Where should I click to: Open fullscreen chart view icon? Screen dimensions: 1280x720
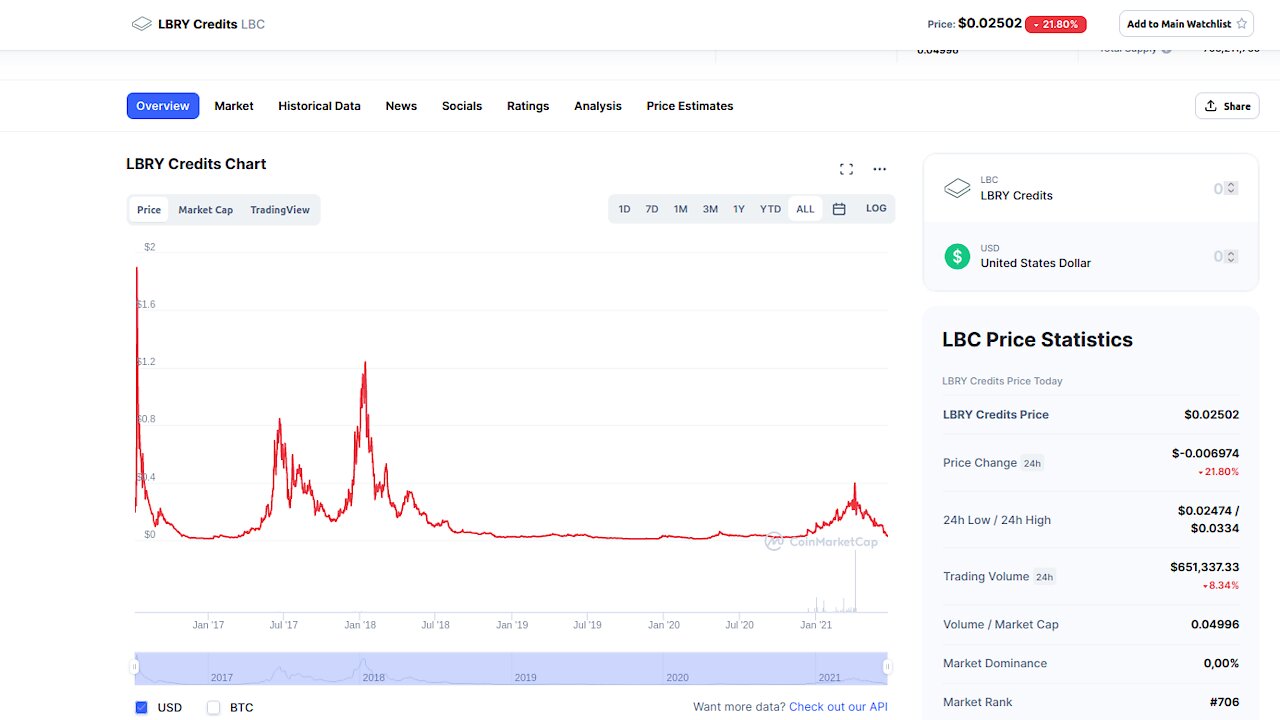(846, 169)
